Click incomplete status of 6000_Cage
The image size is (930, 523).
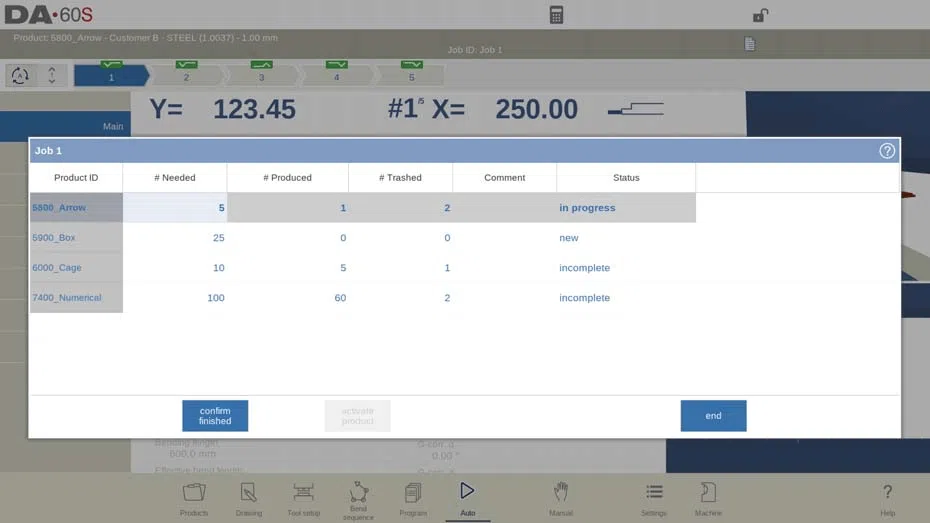tap(584, 267)
